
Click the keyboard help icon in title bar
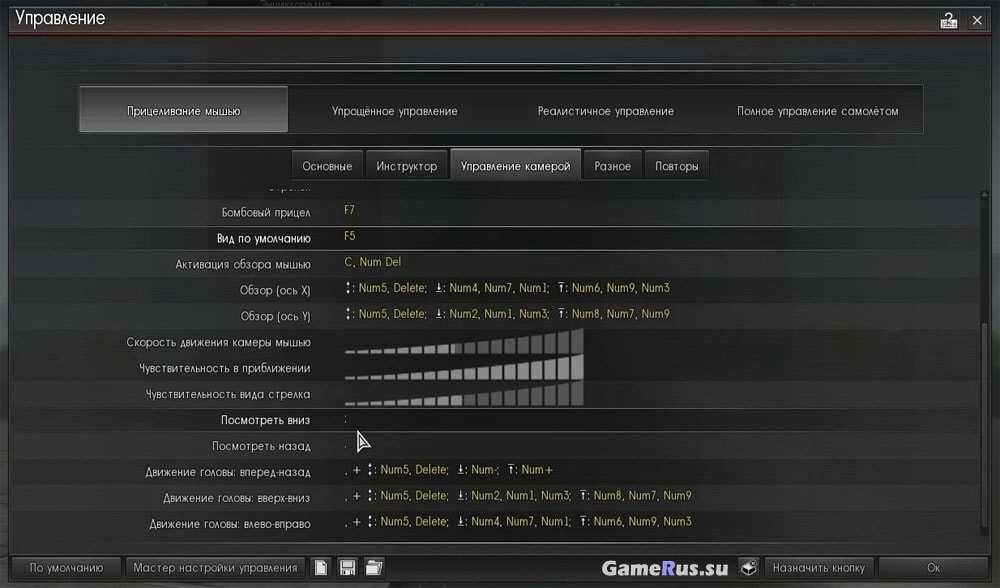[947, 20]
